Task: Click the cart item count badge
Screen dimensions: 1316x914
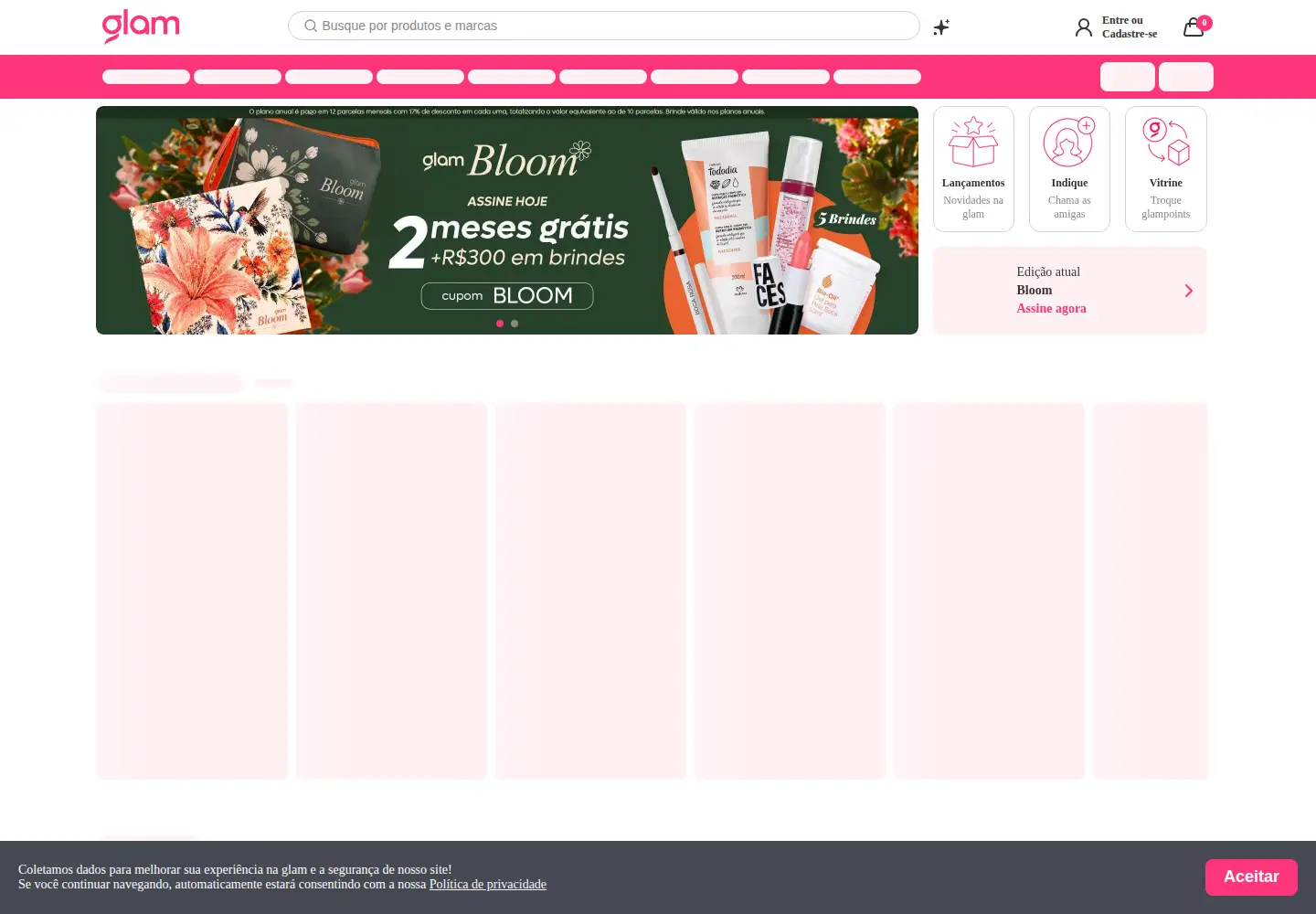Action: [1205, 23]
